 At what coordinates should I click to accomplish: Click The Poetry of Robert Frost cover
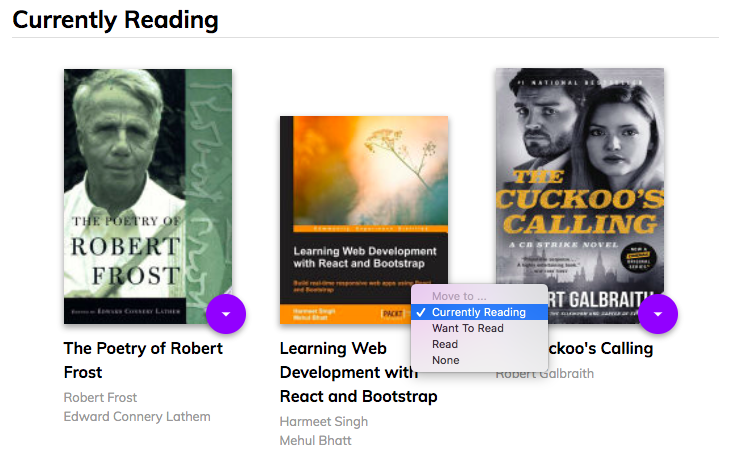(148, 197)
